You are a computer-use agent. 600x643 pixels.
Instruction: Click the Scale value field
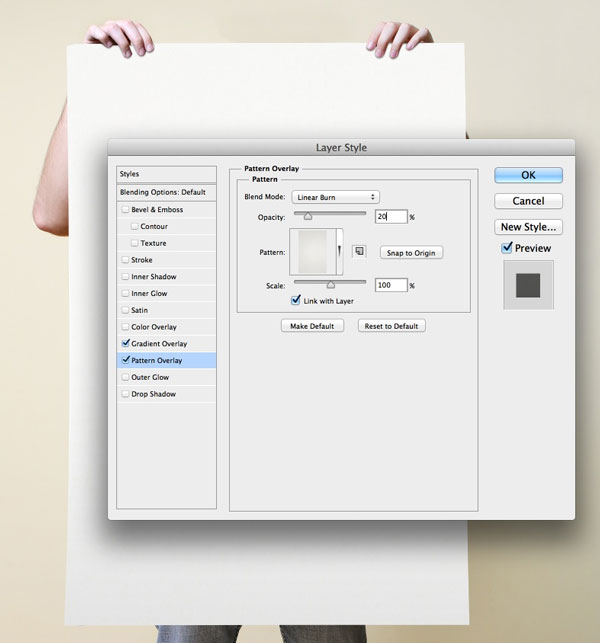click(x=391, y=285)
